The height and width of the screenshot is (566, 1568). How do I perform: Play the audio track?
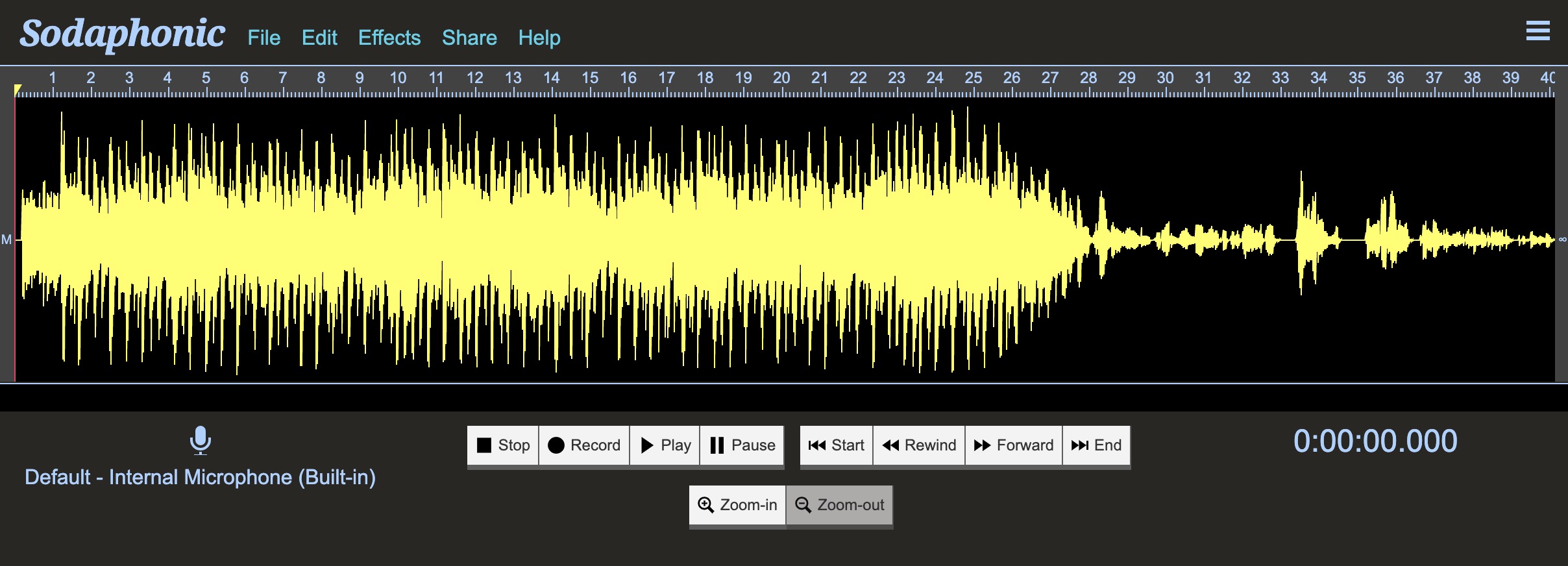click(665, 445)
